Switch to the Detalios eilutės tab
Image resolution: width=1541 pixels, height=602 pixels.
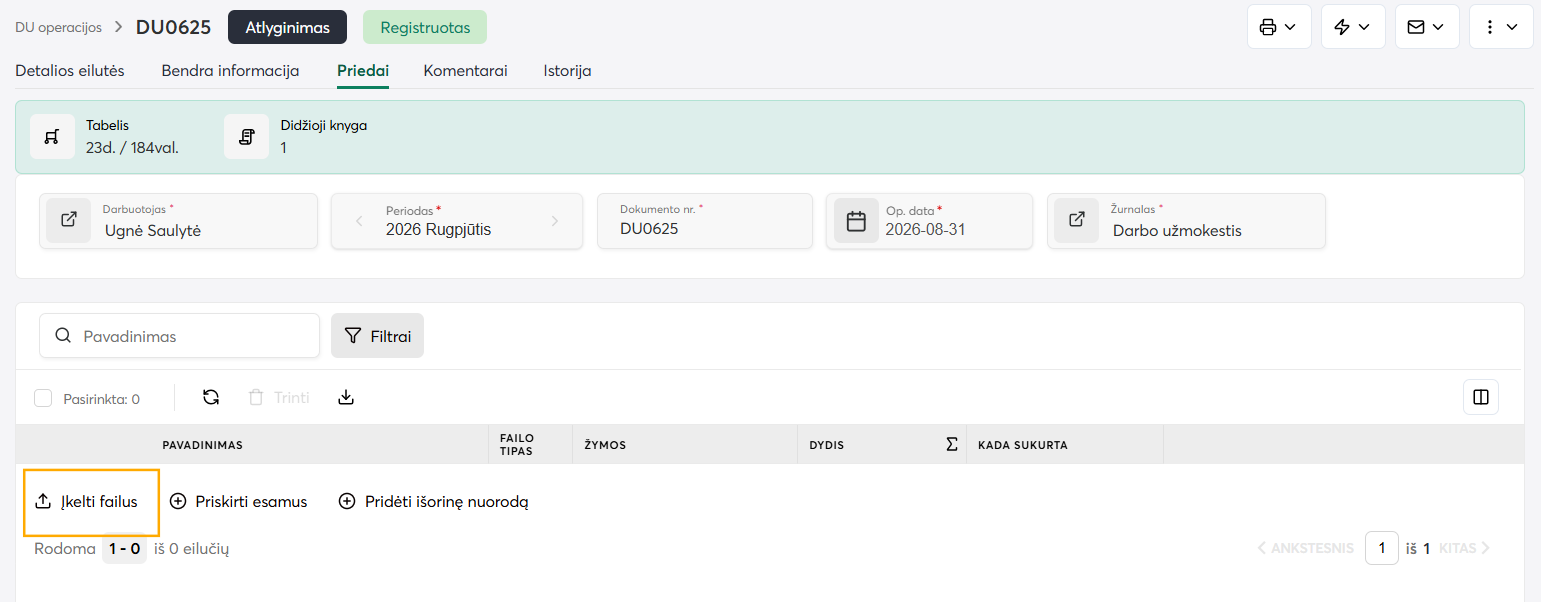pyautogui.click(x=70, y=71)
